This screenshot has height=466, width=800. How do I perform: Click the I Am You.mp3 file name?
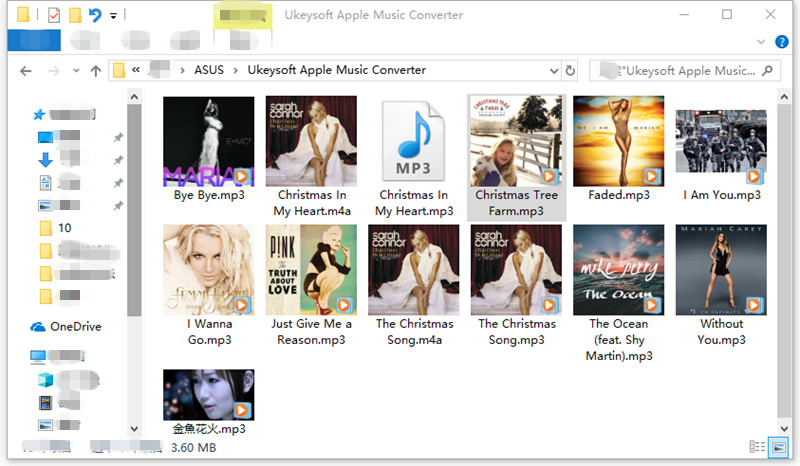pyautogui.click(x=722, y=195)
